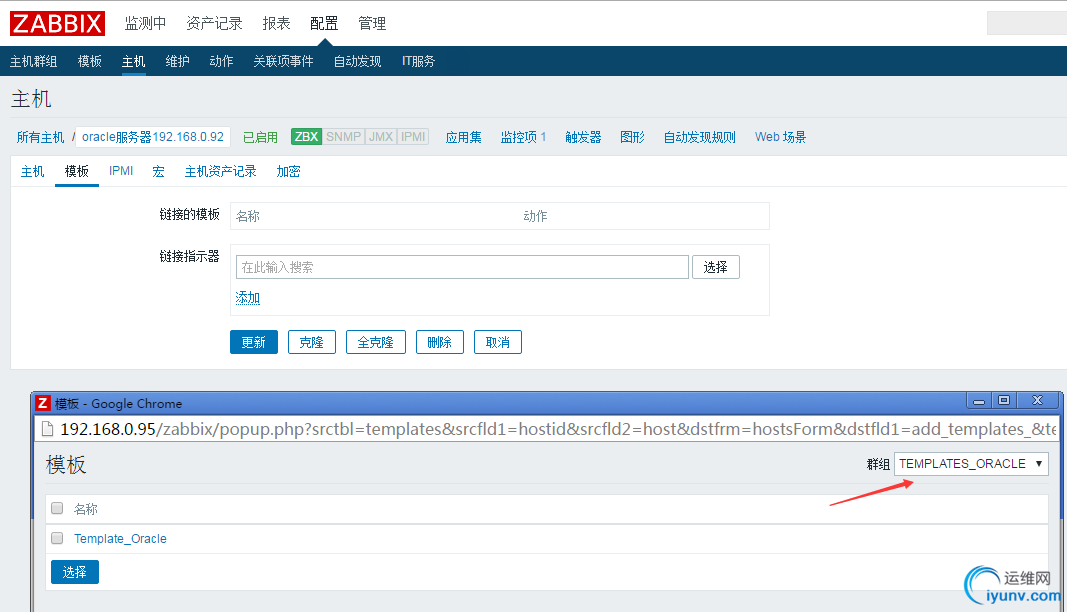
Task: Click the page icon in popup address bar
Action: click(x=47, y=429)
